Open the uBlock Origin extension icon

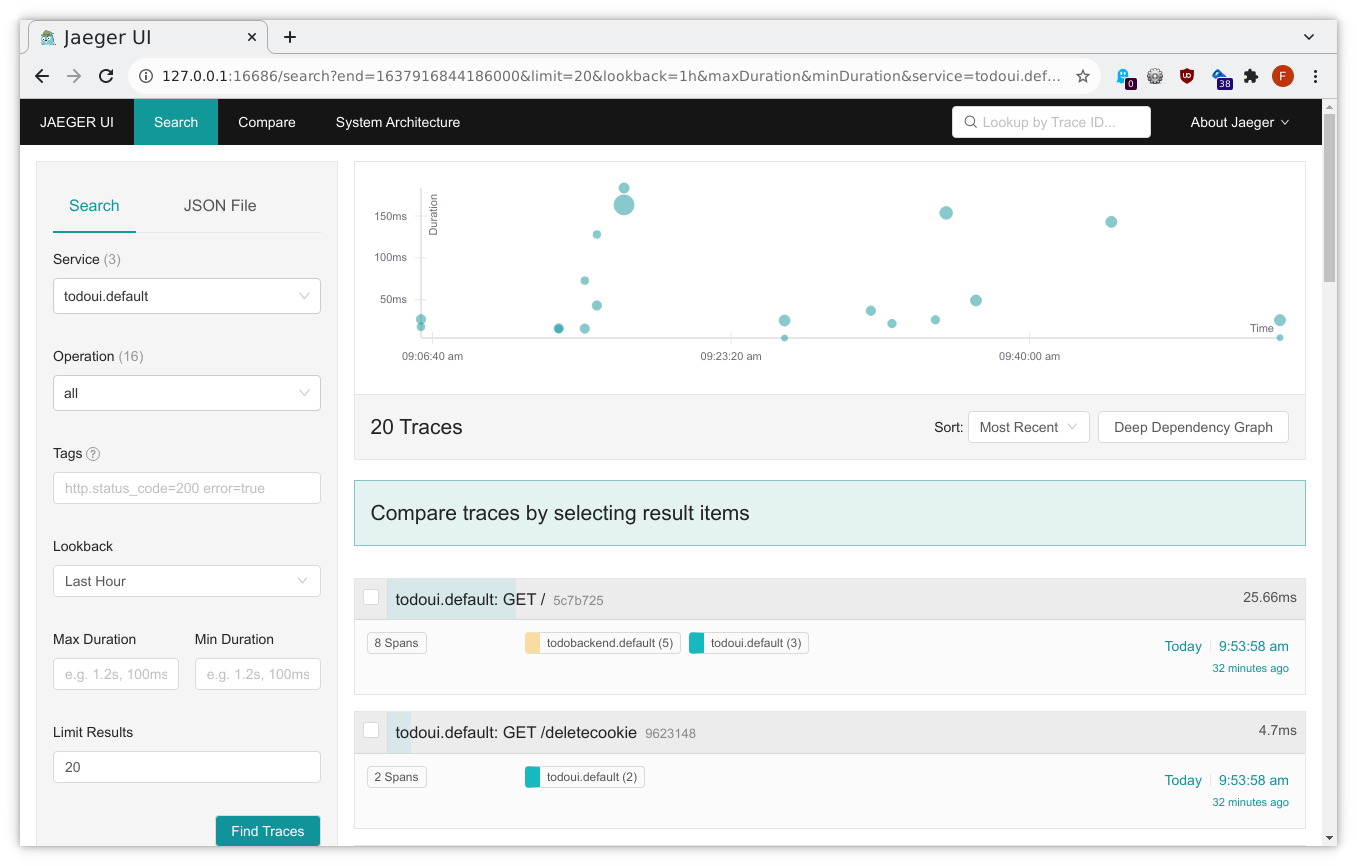(1187, 76)
